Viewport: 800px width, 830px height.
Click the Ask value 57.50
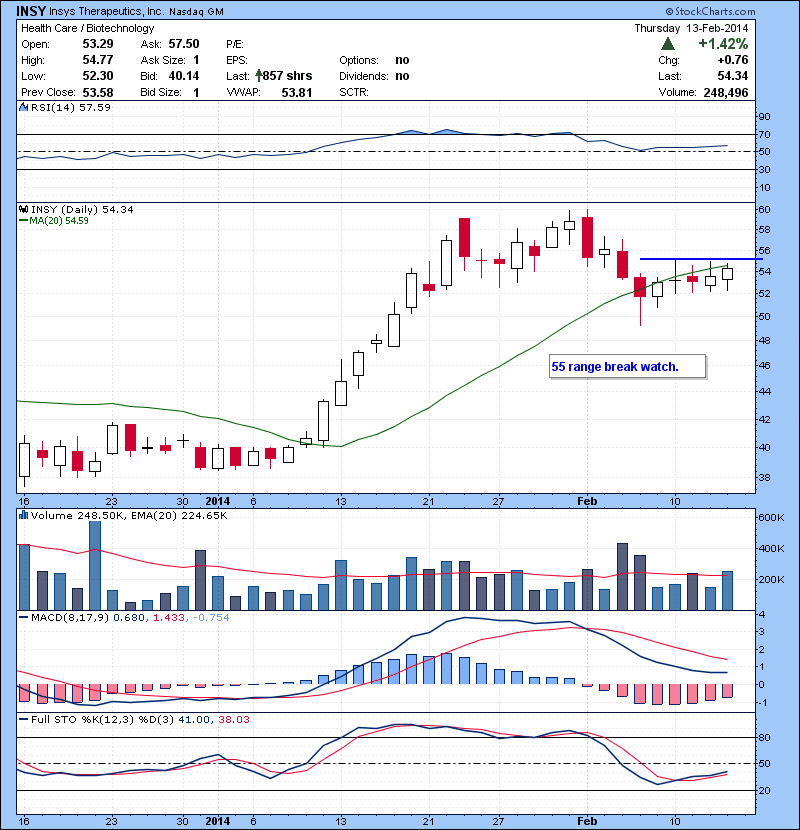(x=184, y=43)
